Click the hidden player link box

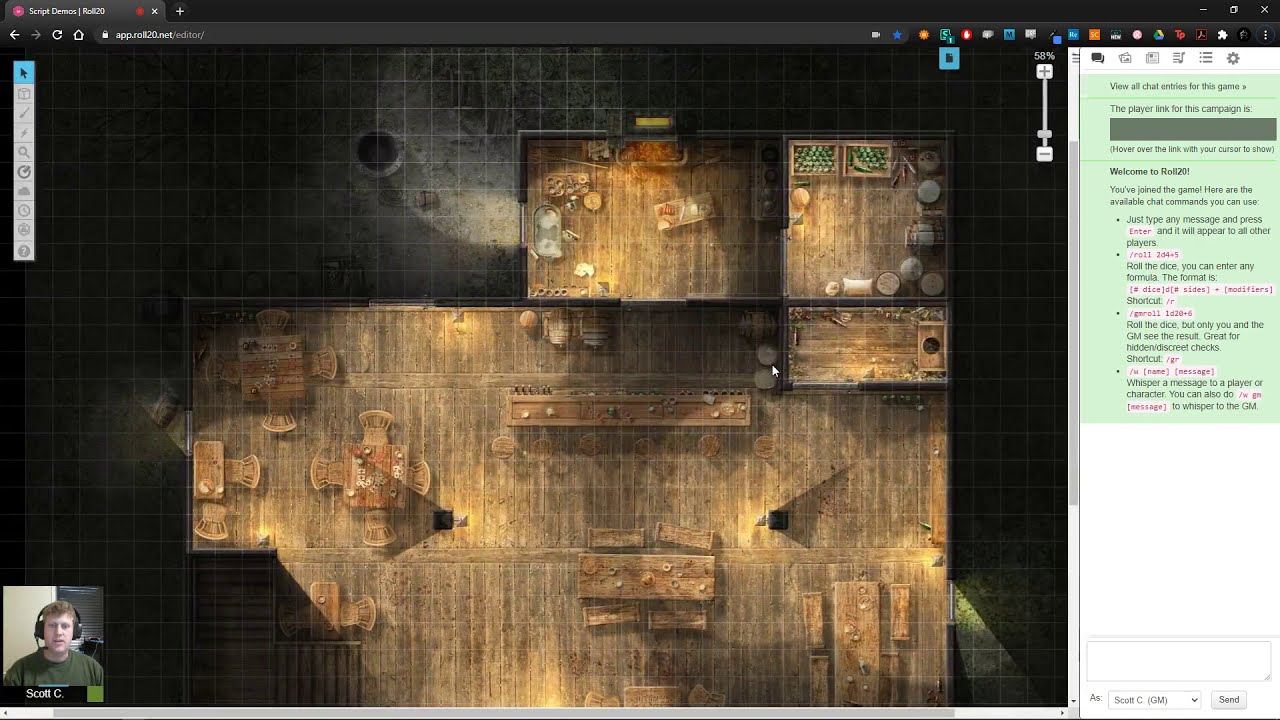click(1193, 130)
